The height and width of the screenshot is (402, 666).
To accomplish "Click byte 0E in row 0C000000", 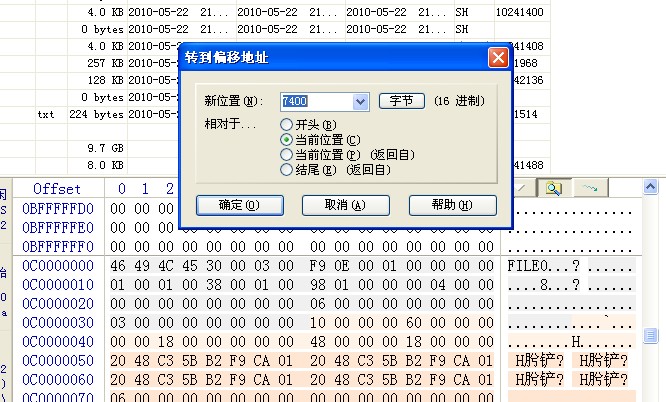I will coord(341,266).
